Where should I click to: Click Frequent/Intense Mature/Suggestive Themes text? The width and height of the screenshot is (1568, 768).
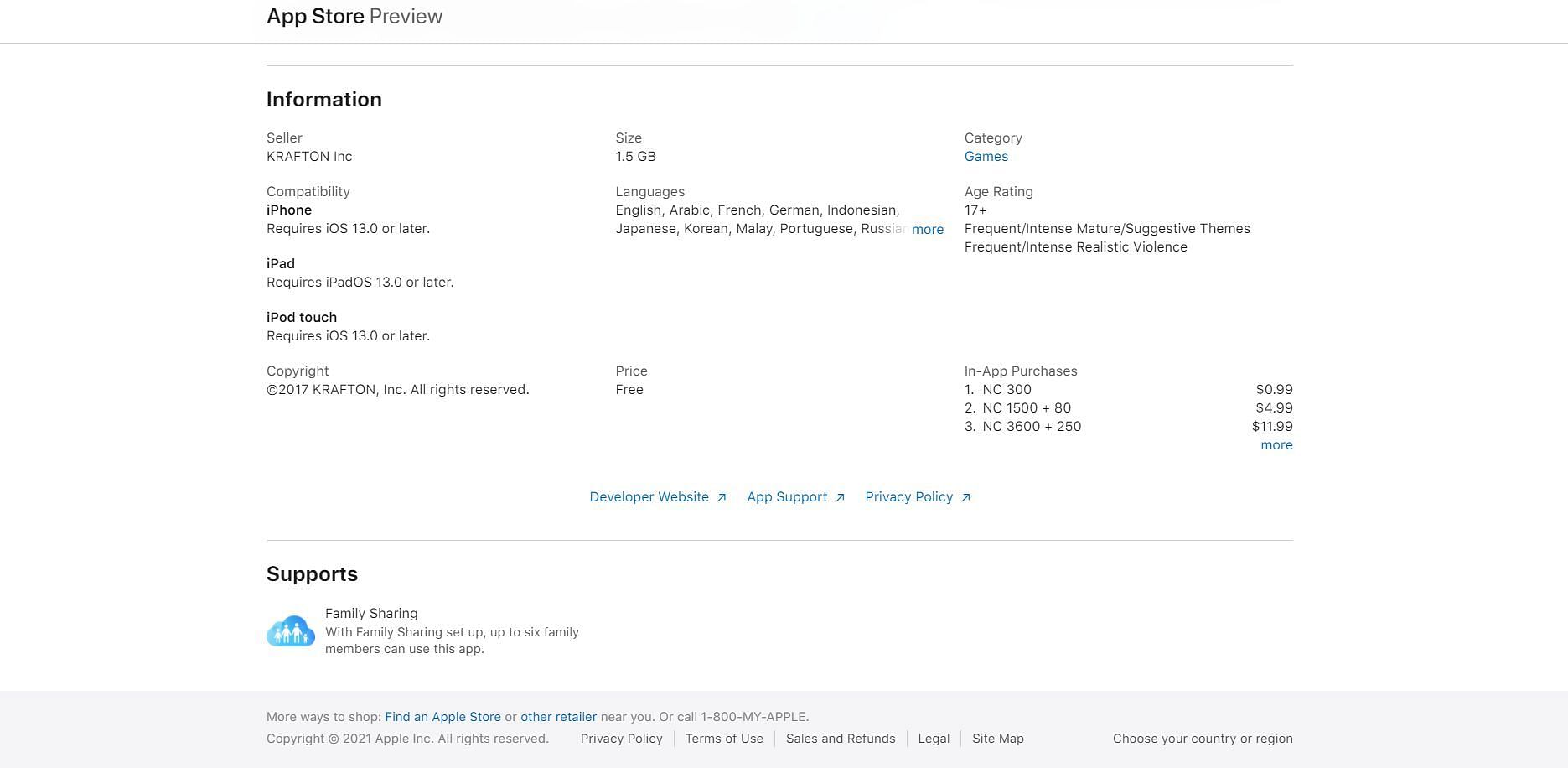point(1107,229)
